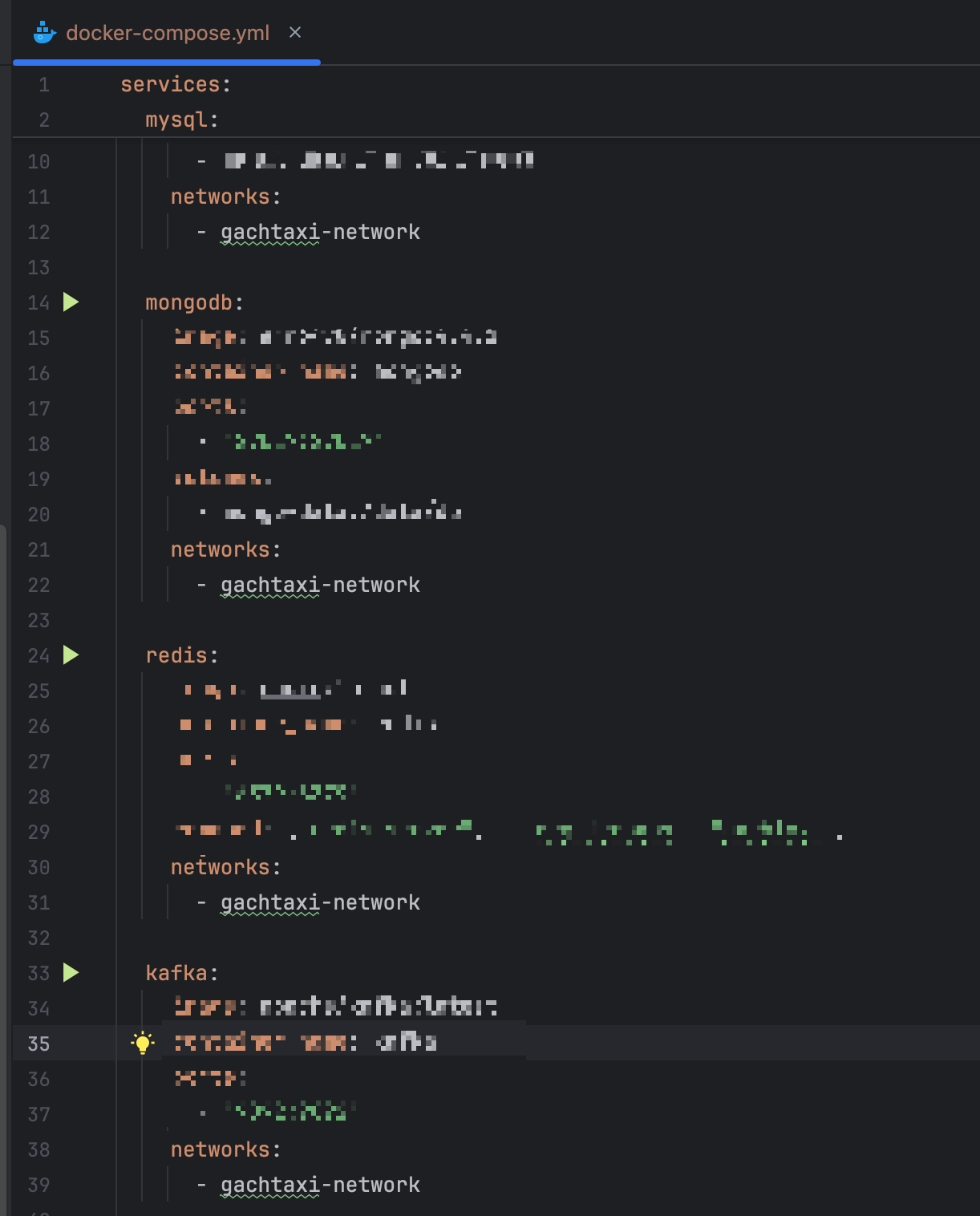This screenshot has height=1216, width=980.
Task: Click line number 35 in the gutter
Action: [x=38, y=1044]
